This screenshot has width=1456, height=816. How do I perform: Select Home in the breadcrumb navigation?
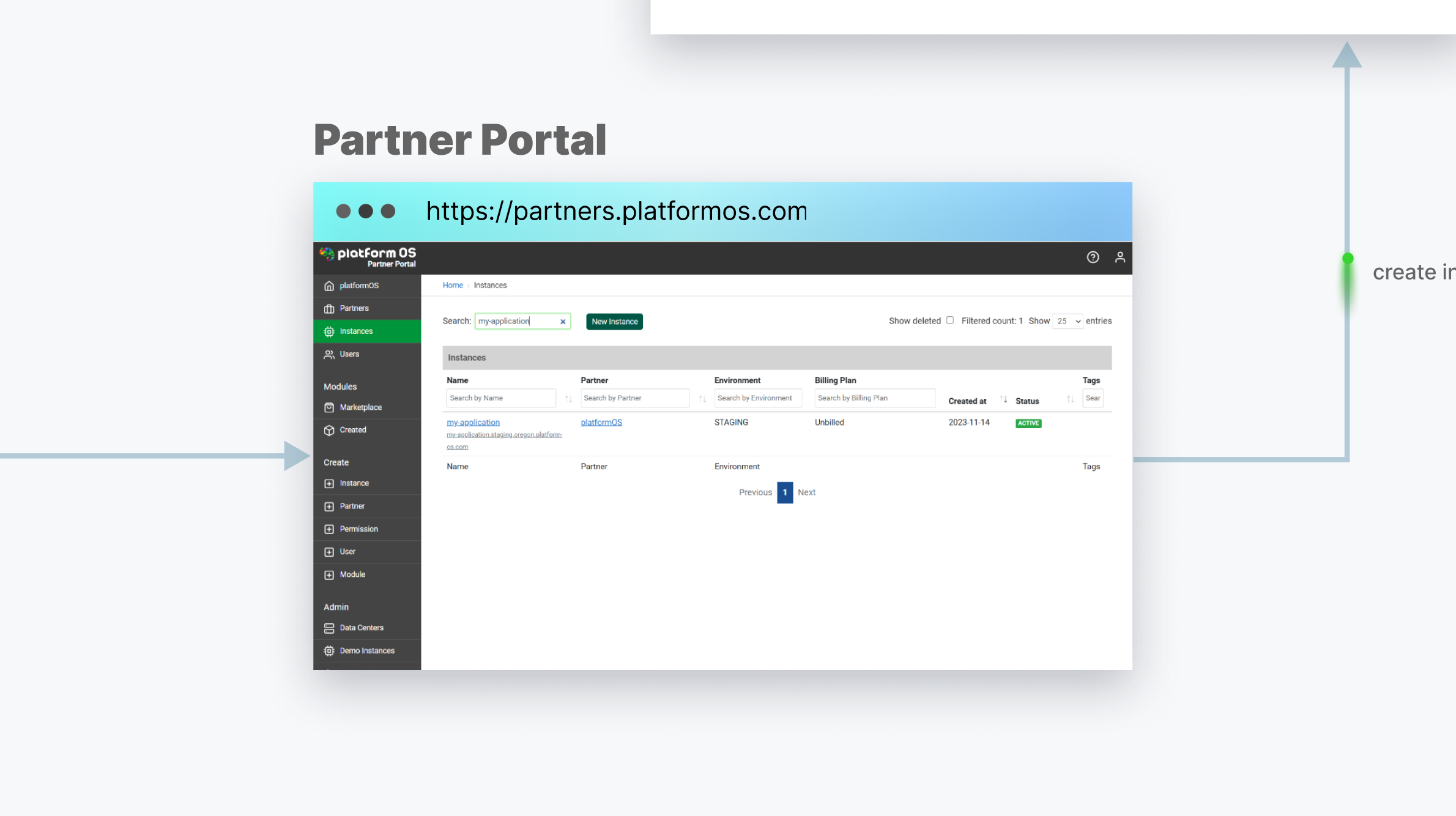coord(453,284)
